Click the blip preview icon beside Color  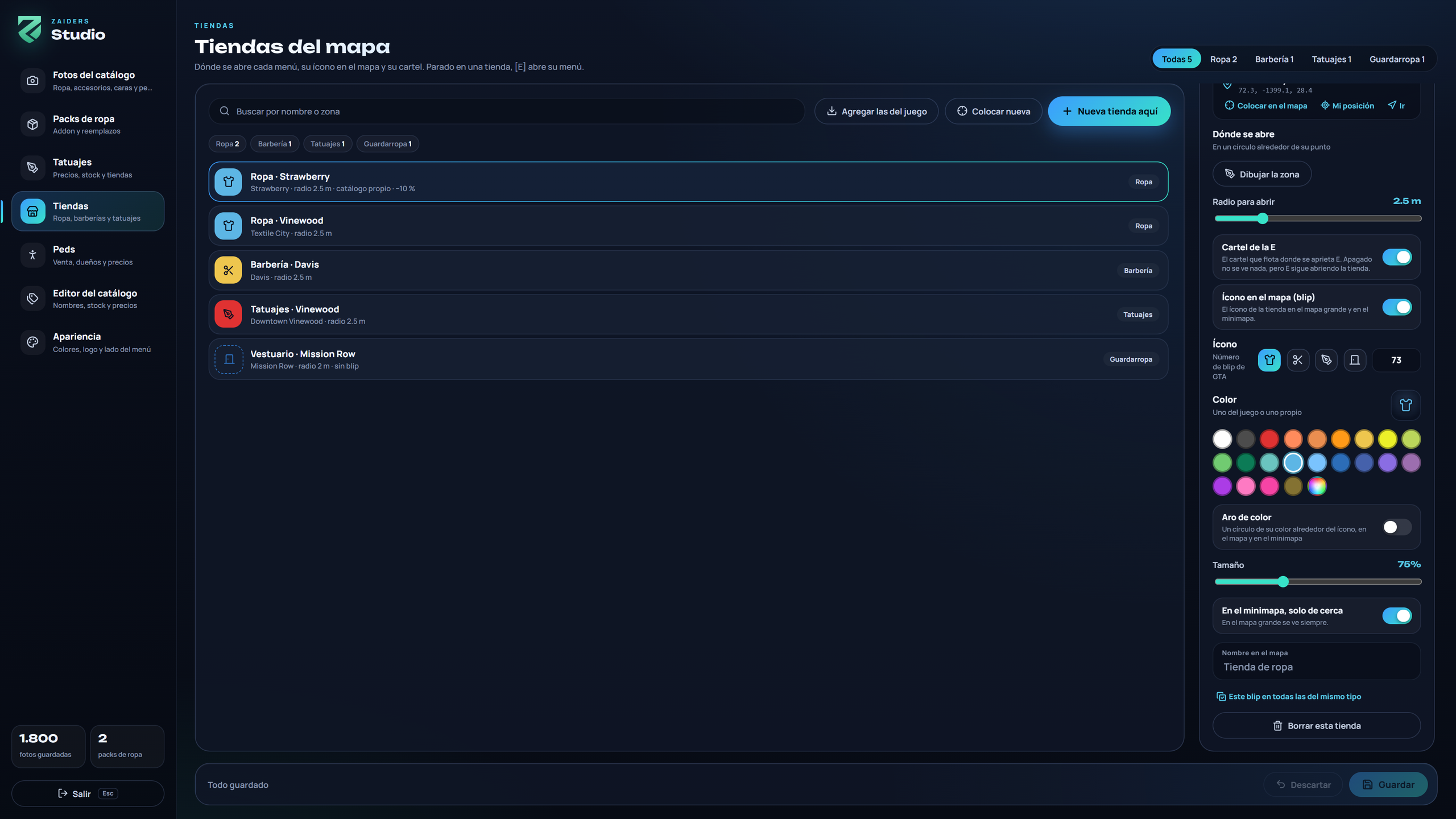point(1406,405)
